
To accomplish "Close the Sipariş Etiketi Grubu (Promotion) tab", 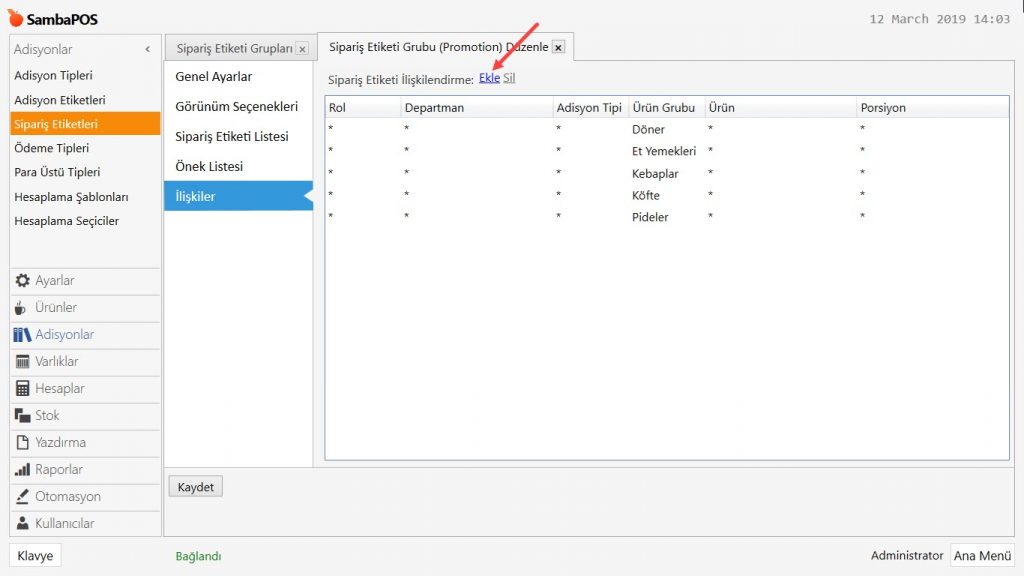I will (x=558, y=47).
